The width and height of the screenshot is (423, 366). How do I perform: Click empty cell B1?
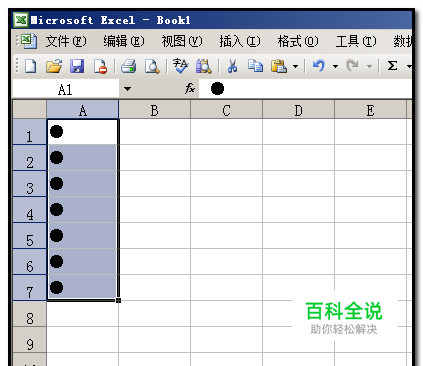click(154, 132)
